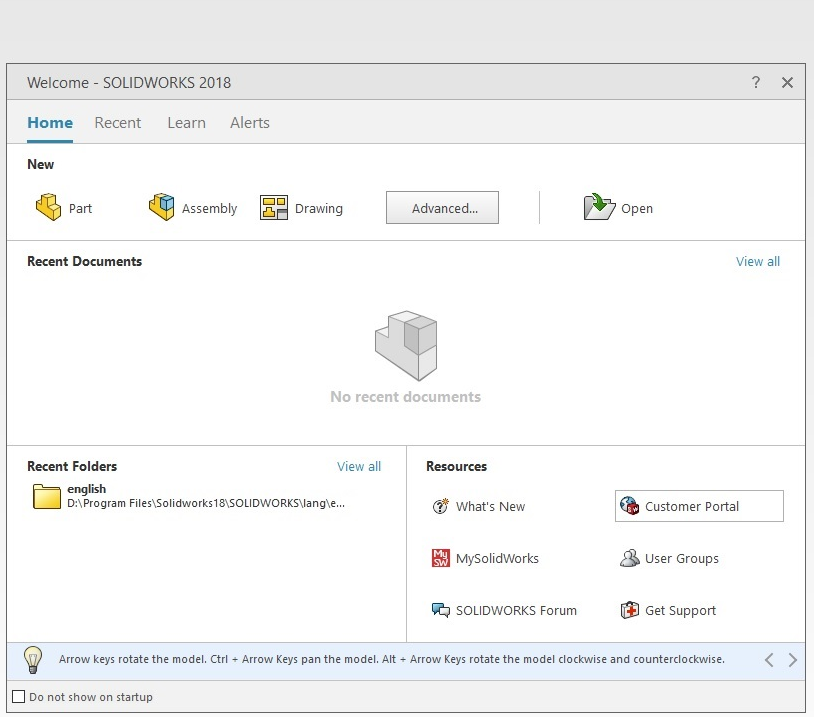Select the Assembly label
The width and height of the screenshot is (814, 717).
pos(209,209)
